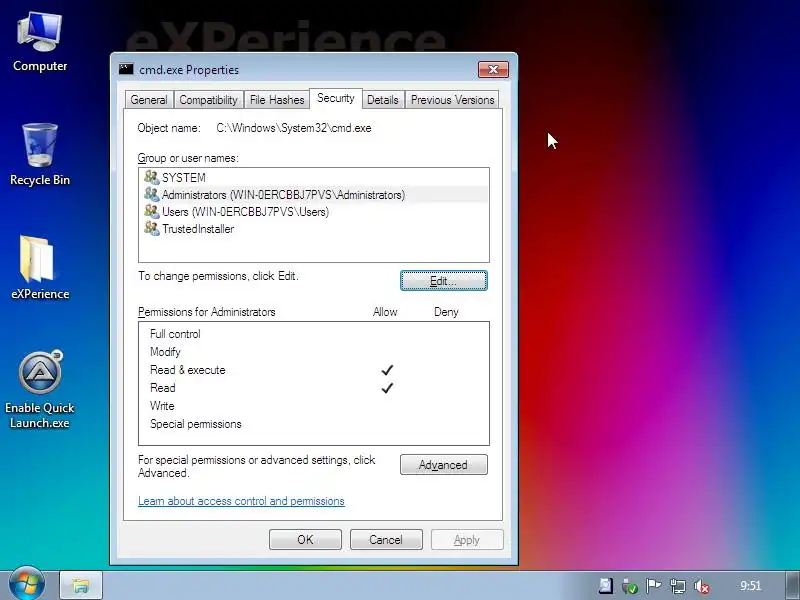The width and height of the screenshot is (800, 600).
Task: Open the File Hashes tab
Action: (x=277, y=99)
